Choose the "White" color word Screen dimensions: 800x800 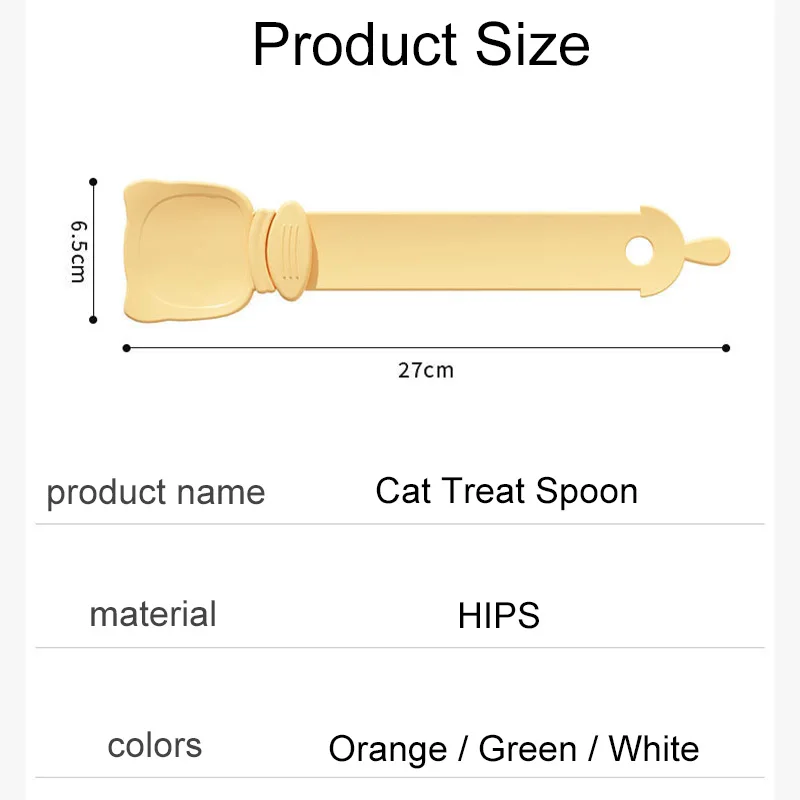click(654, 749)
